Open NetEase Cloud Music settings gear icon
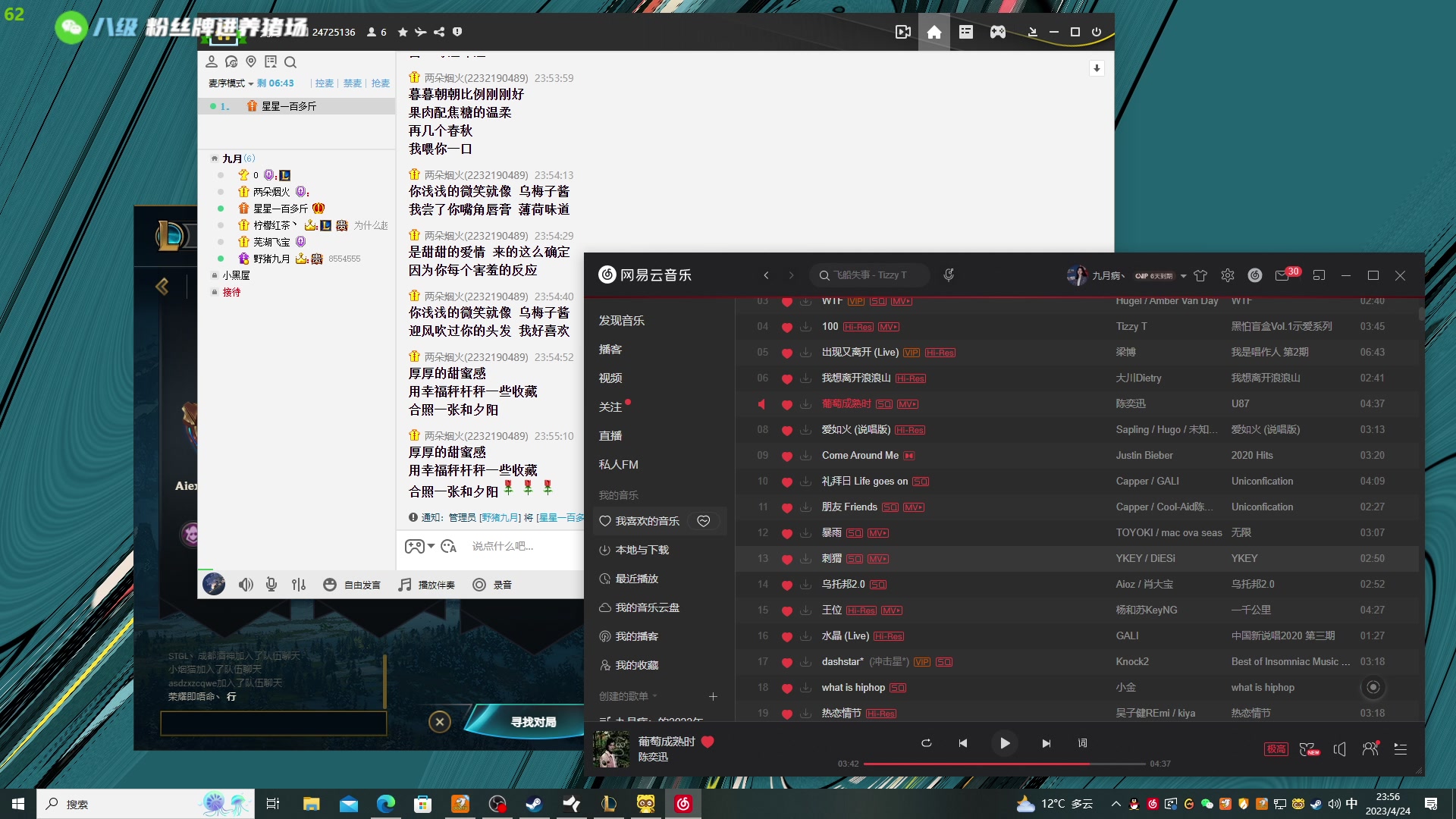1456x819 pixels. tap(1228, 275)
